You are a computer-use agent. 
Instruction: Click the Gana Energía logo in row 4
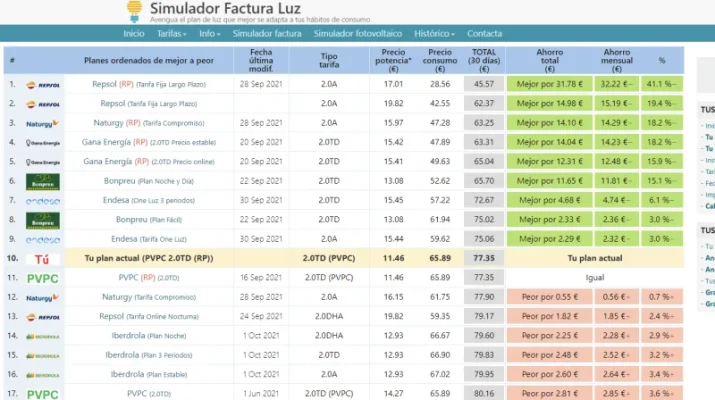point(43,143)
